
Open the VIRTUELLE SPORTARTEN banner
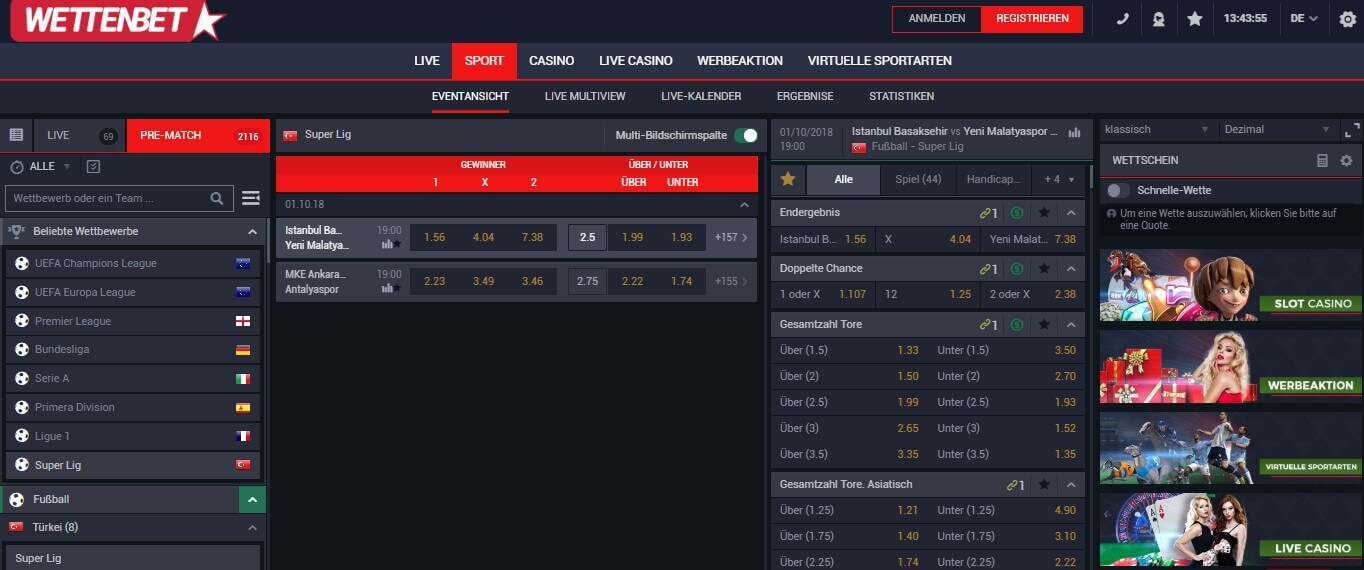(1230, 449)
